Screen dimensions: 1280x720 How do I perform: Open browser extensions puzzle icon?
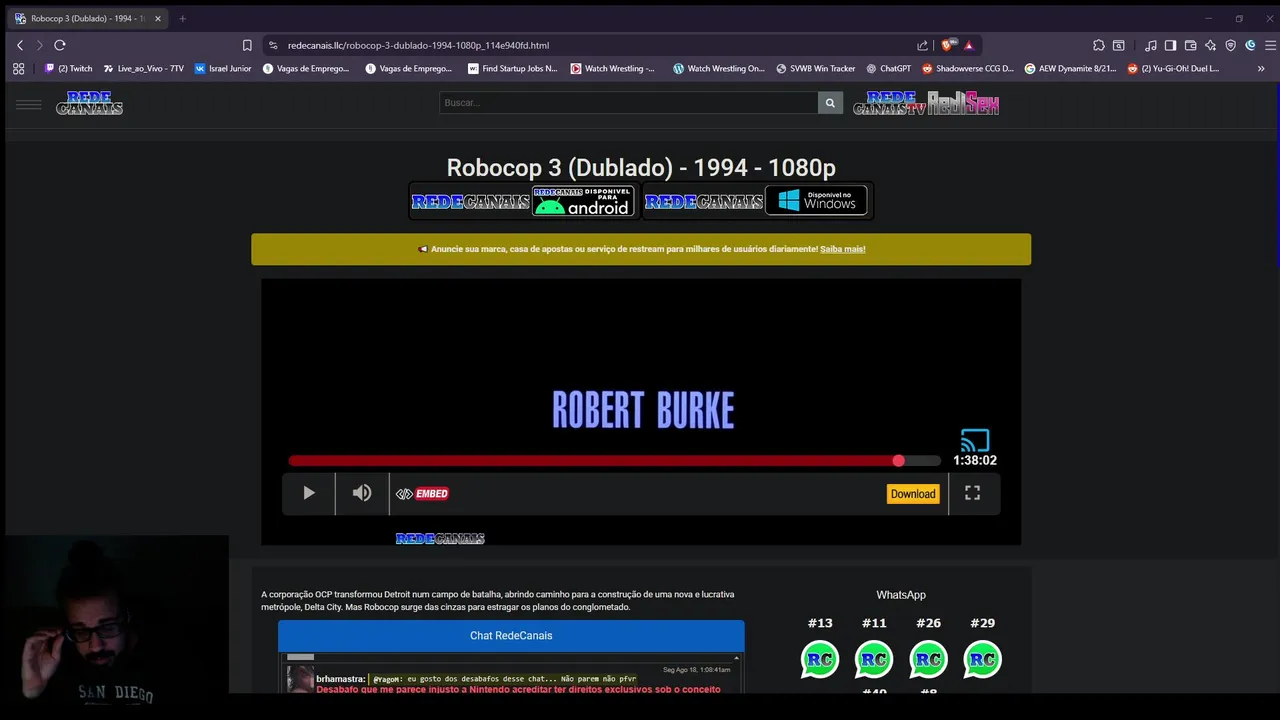(1099, 45)
